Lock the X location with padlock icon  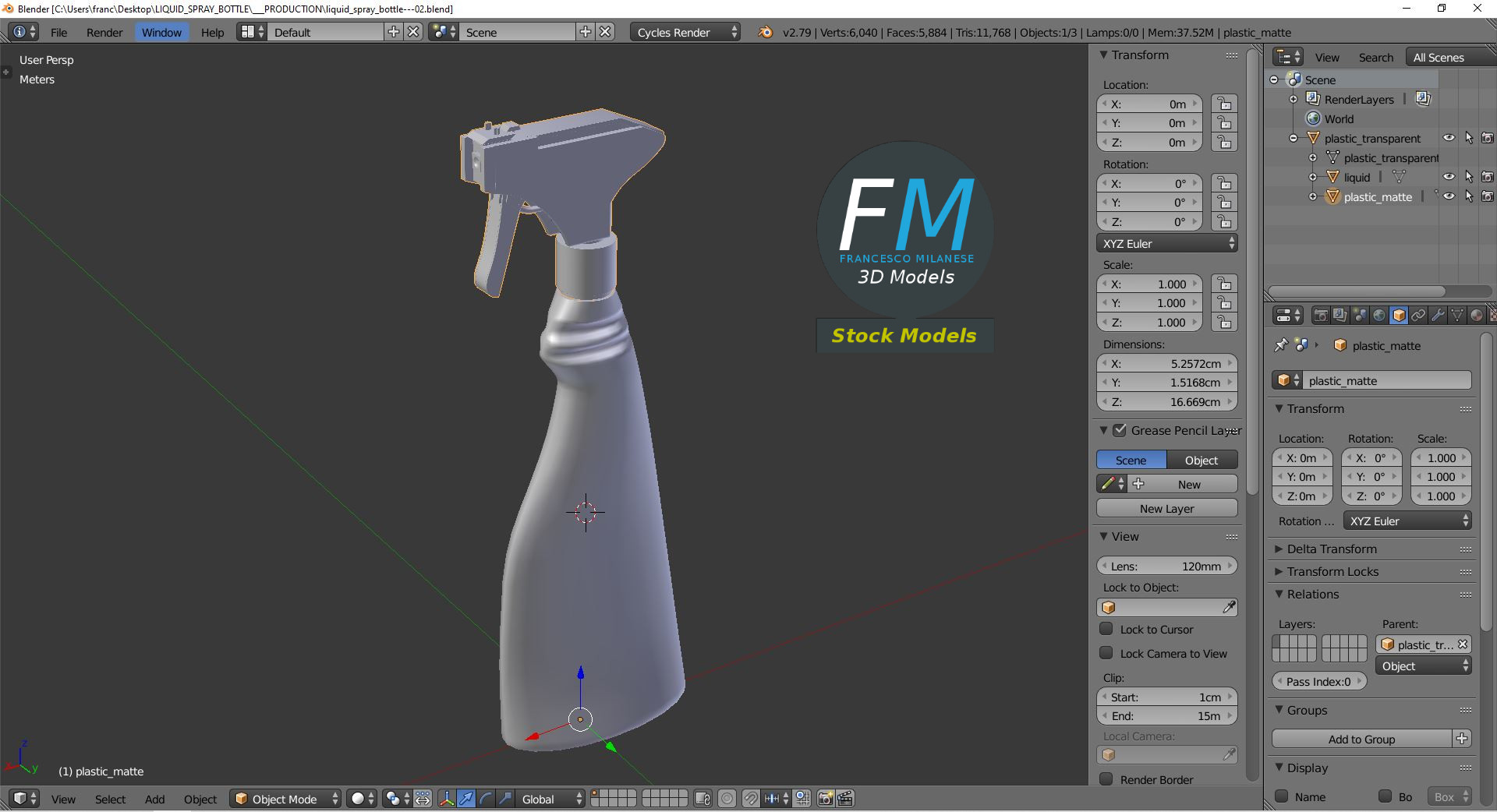pos(1224,104)
